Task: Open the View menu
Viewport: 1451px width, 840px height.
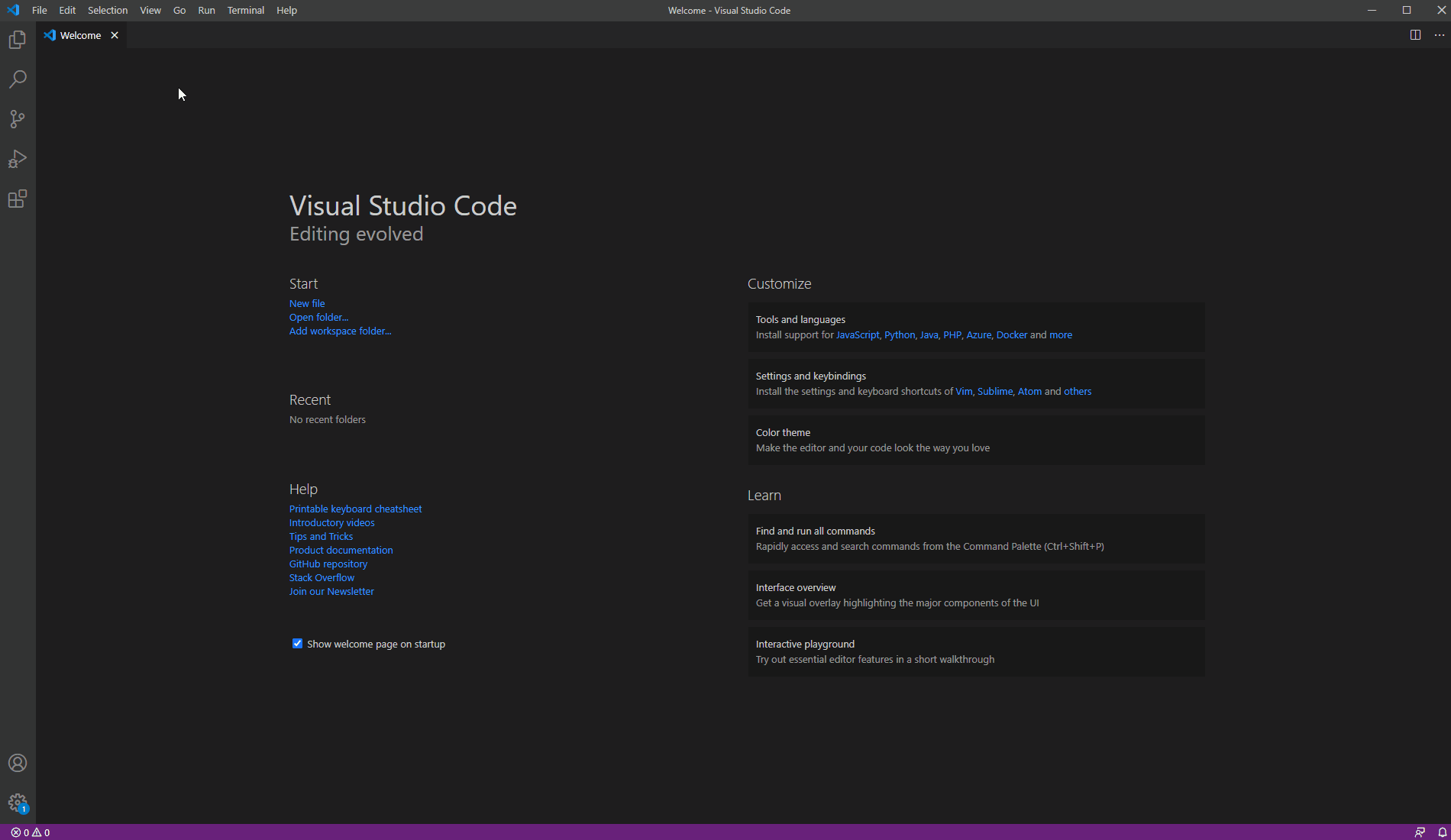Action: 150,10
